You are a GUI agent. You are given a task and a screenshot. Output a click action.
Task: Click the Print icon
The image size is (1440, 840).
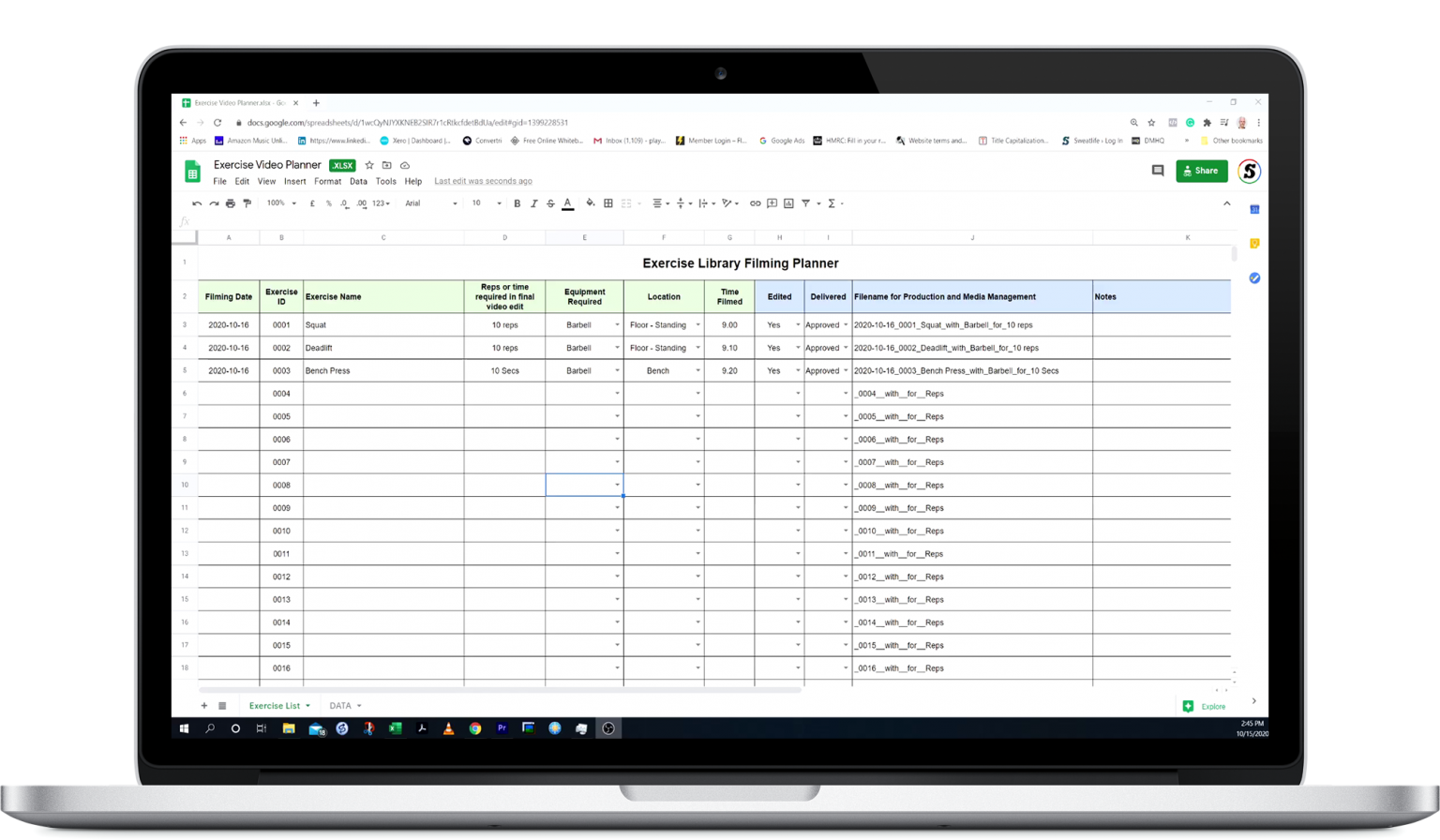(x=231, y=202)
